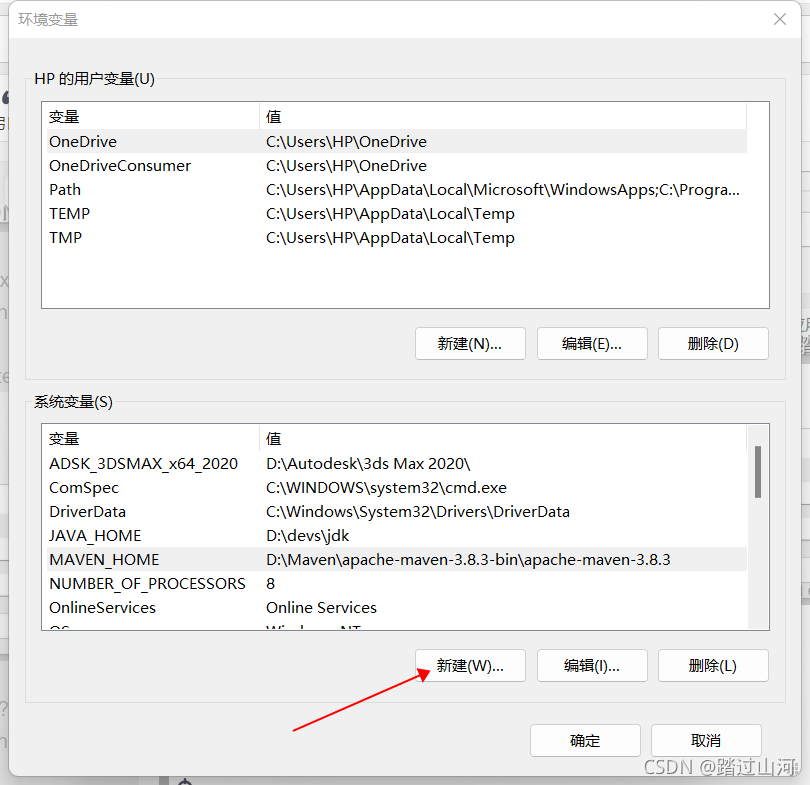Select the OnlineServices system variable
The width and height of the screenshot is (810, 785).
tap(397, 608)
